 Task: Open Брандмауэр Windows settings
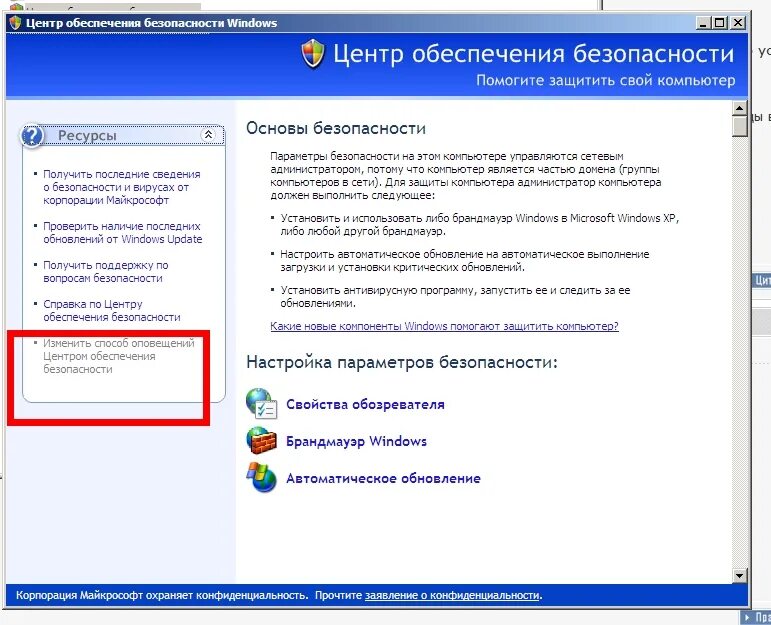pyautogui.click(x=356, y=441)
